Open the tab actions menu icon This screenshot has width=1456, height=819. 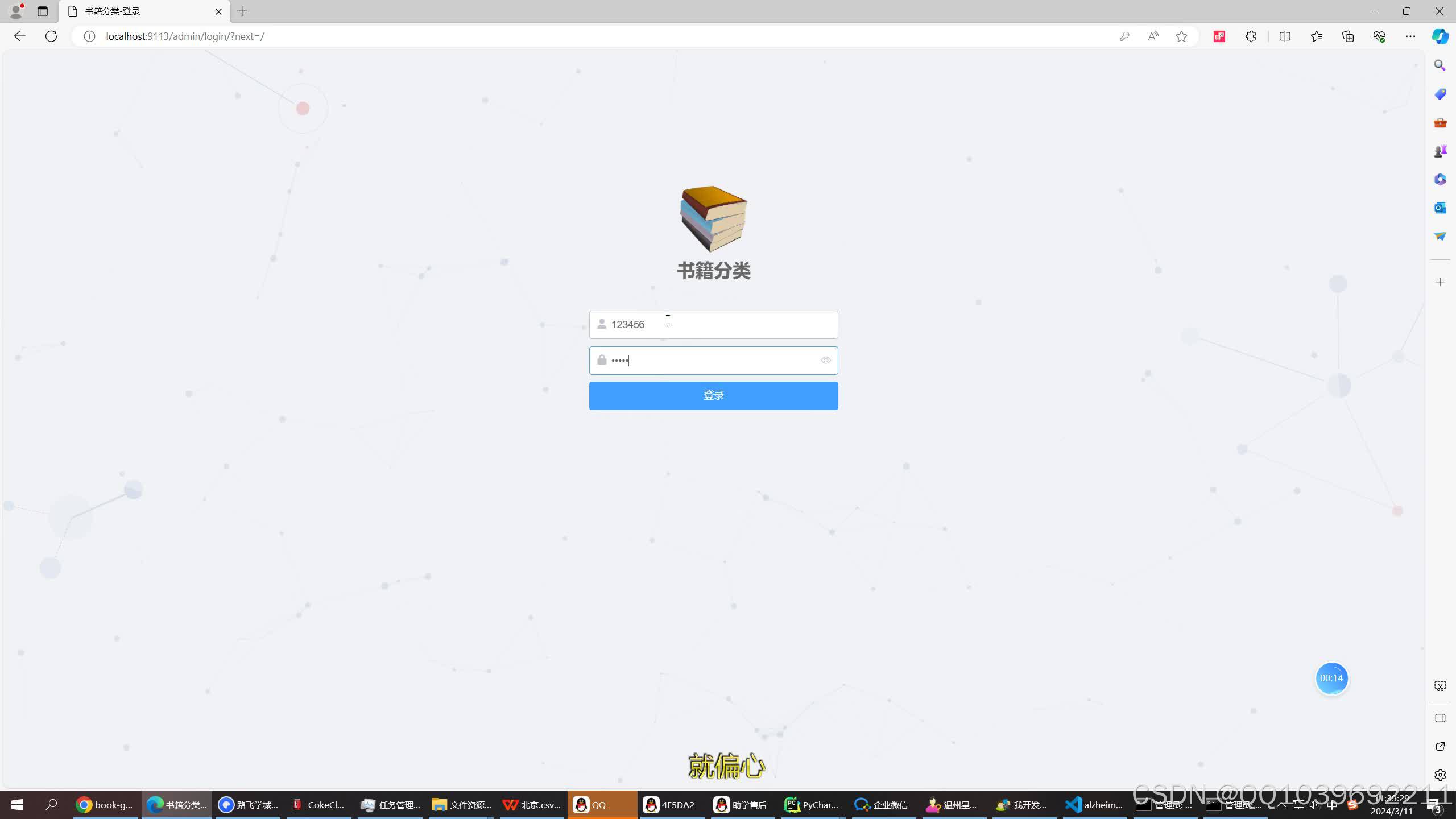pyautogui.click(x=43, y=11)
